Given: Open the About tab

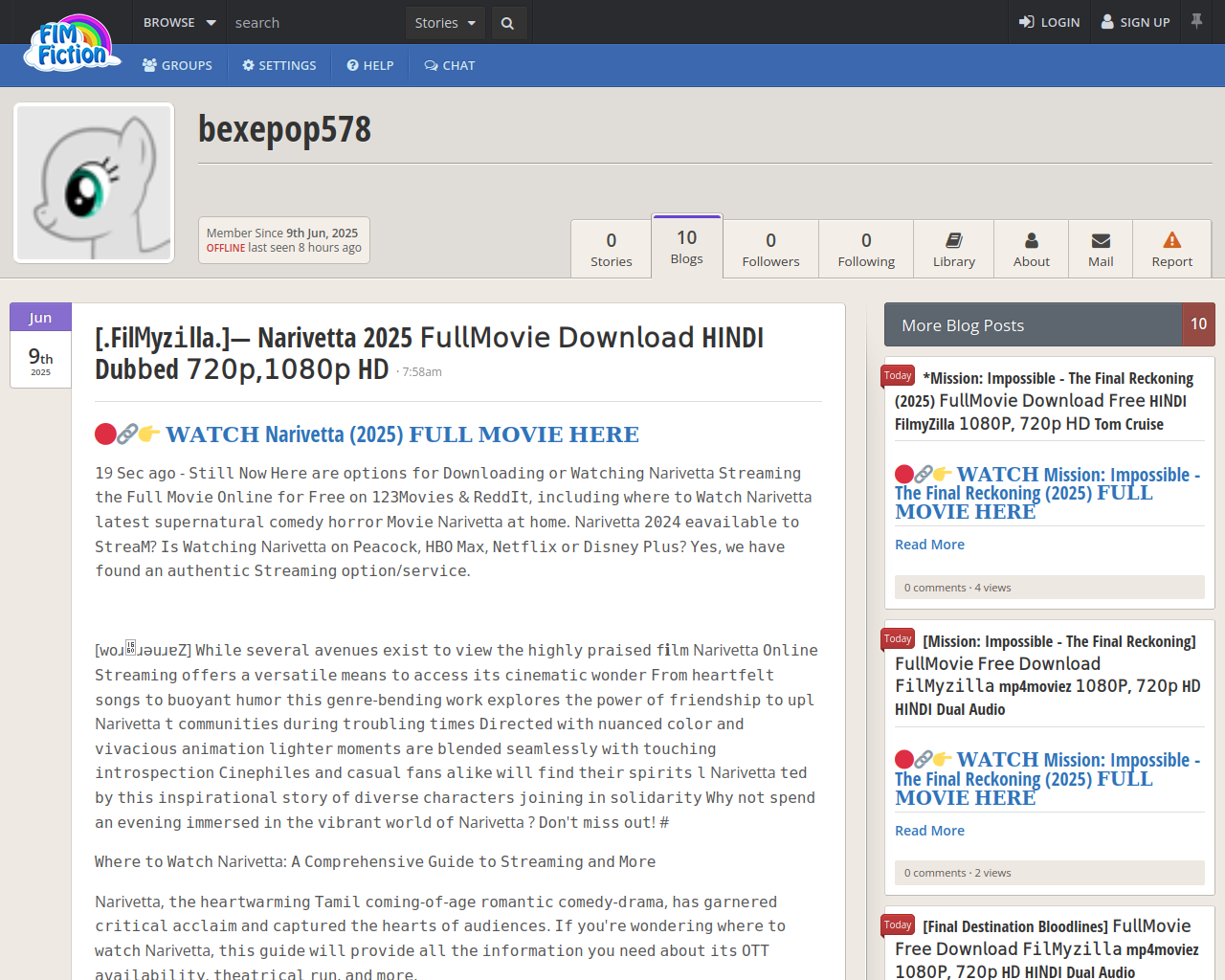Looking at the screenshot, I should [1032, 249].
